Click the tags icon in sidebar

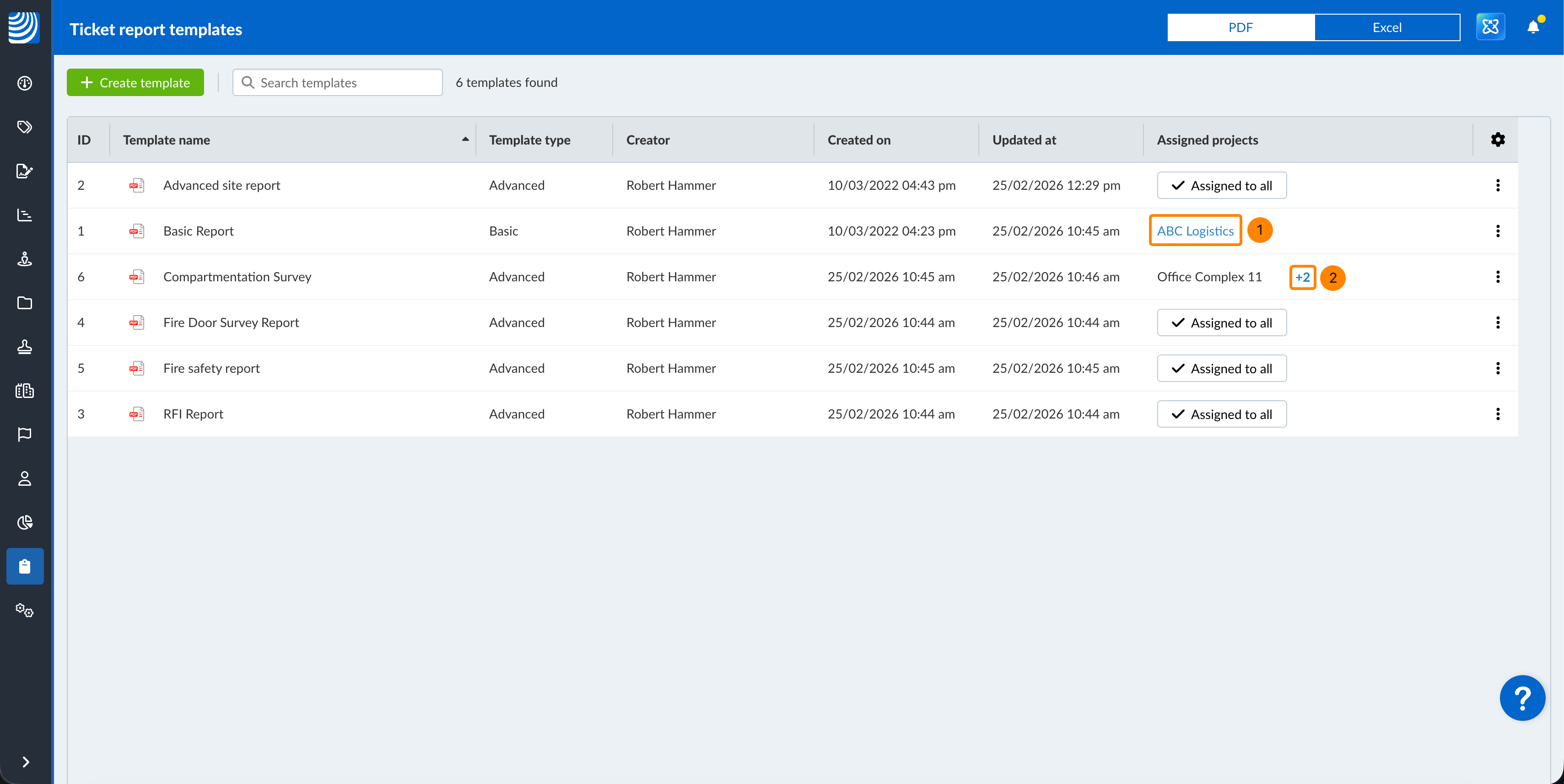25,127
